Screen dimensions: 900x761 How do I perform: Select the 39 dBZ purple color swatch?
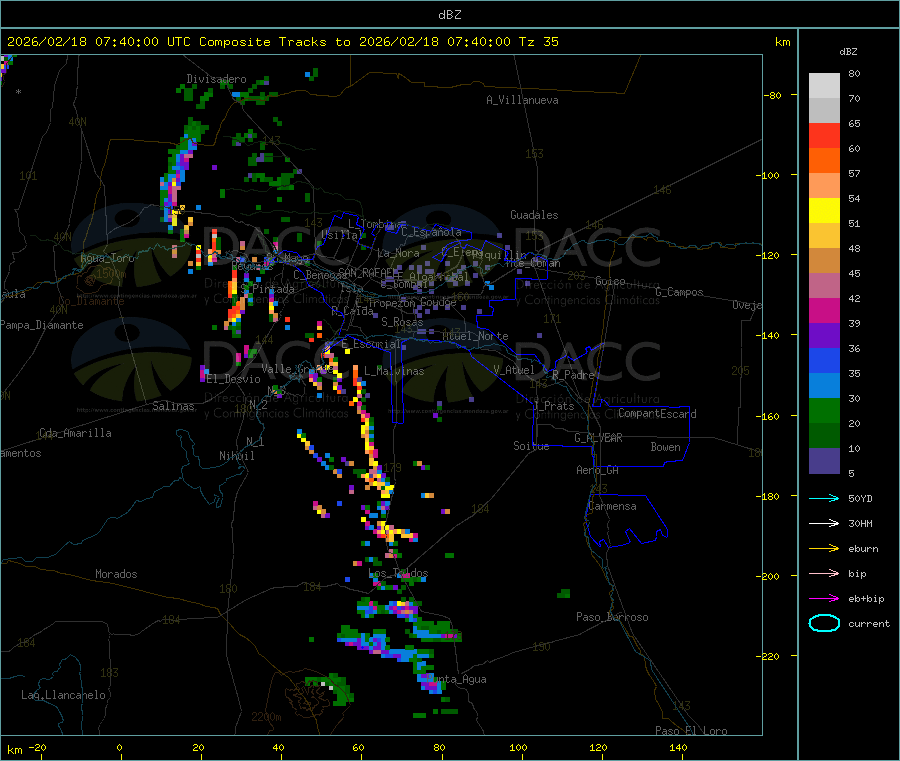(824, 336)
